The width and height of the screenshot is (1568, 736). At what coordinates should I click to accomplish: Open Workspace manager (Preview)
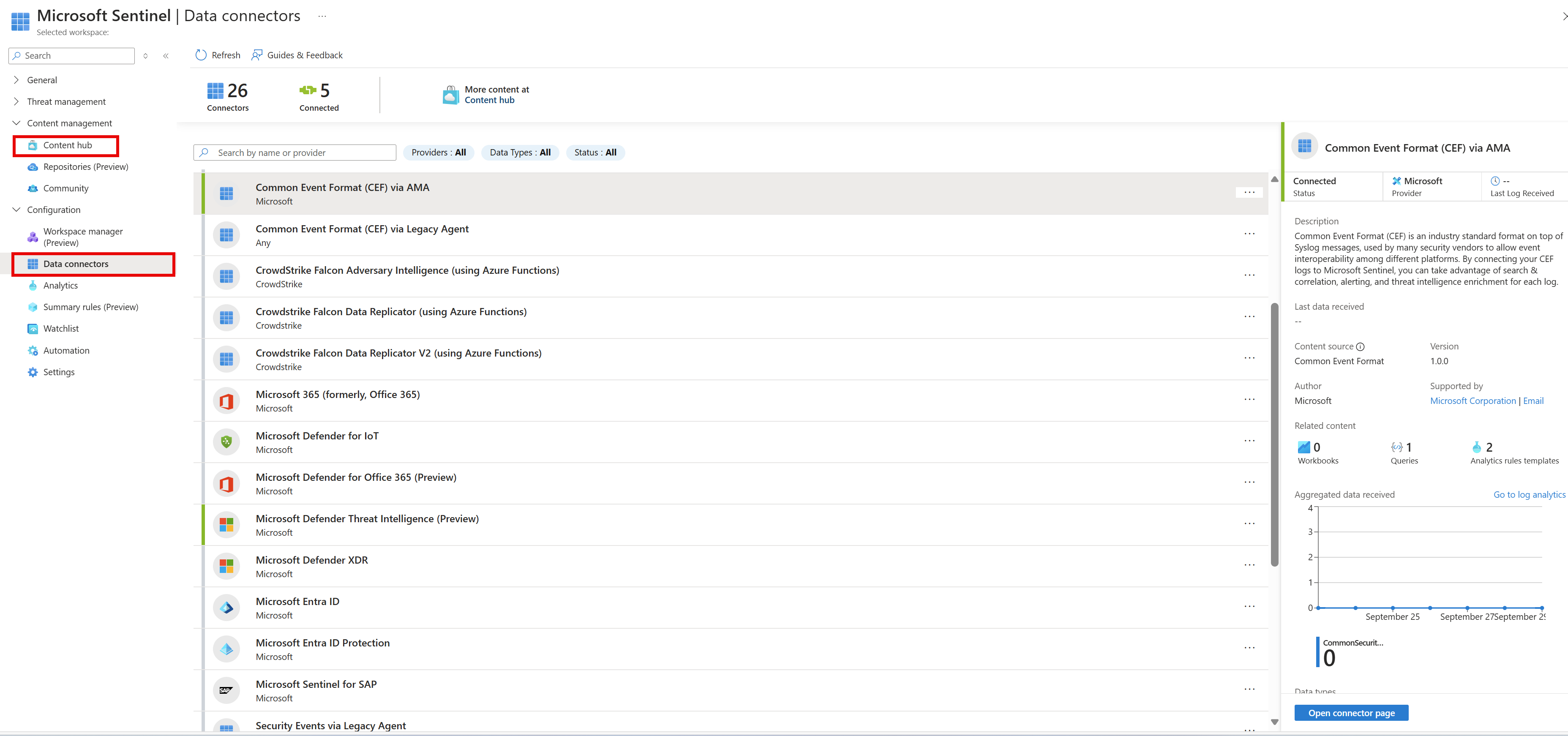83,237
